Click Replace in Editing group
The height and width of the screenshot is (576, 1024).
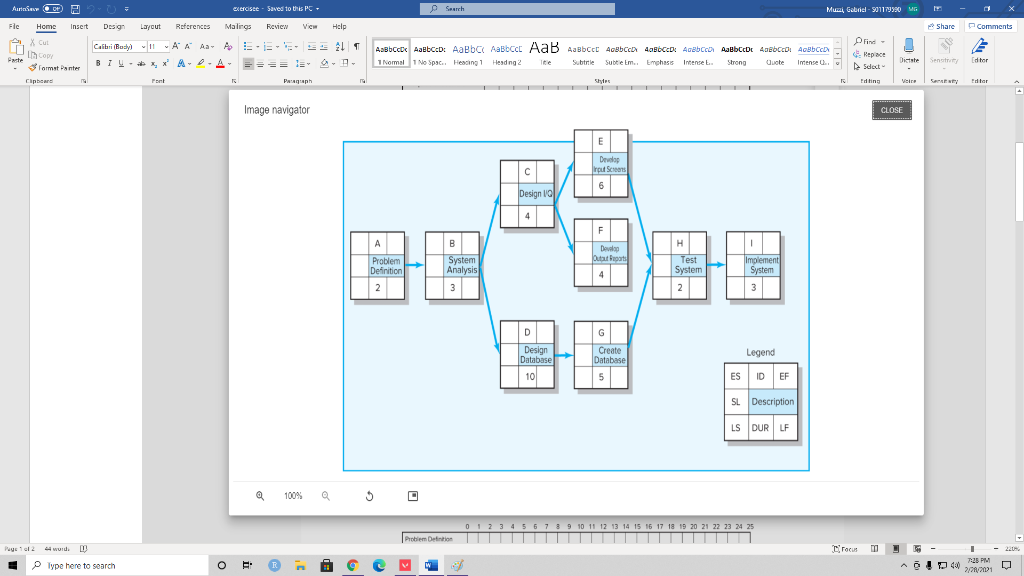(x=869, y=54)
